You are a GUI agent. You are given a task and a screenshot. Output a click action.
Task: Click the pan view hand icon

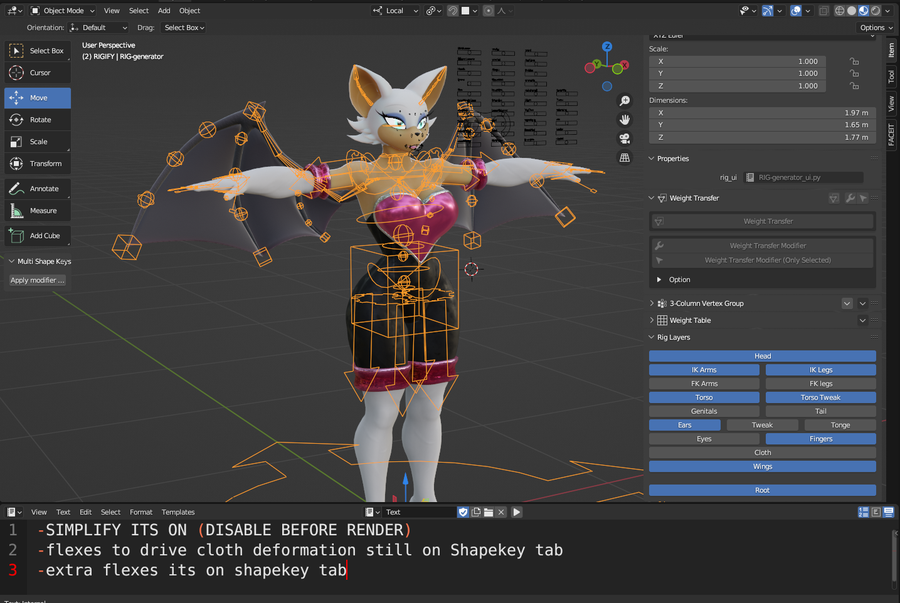tap(624, 119)
